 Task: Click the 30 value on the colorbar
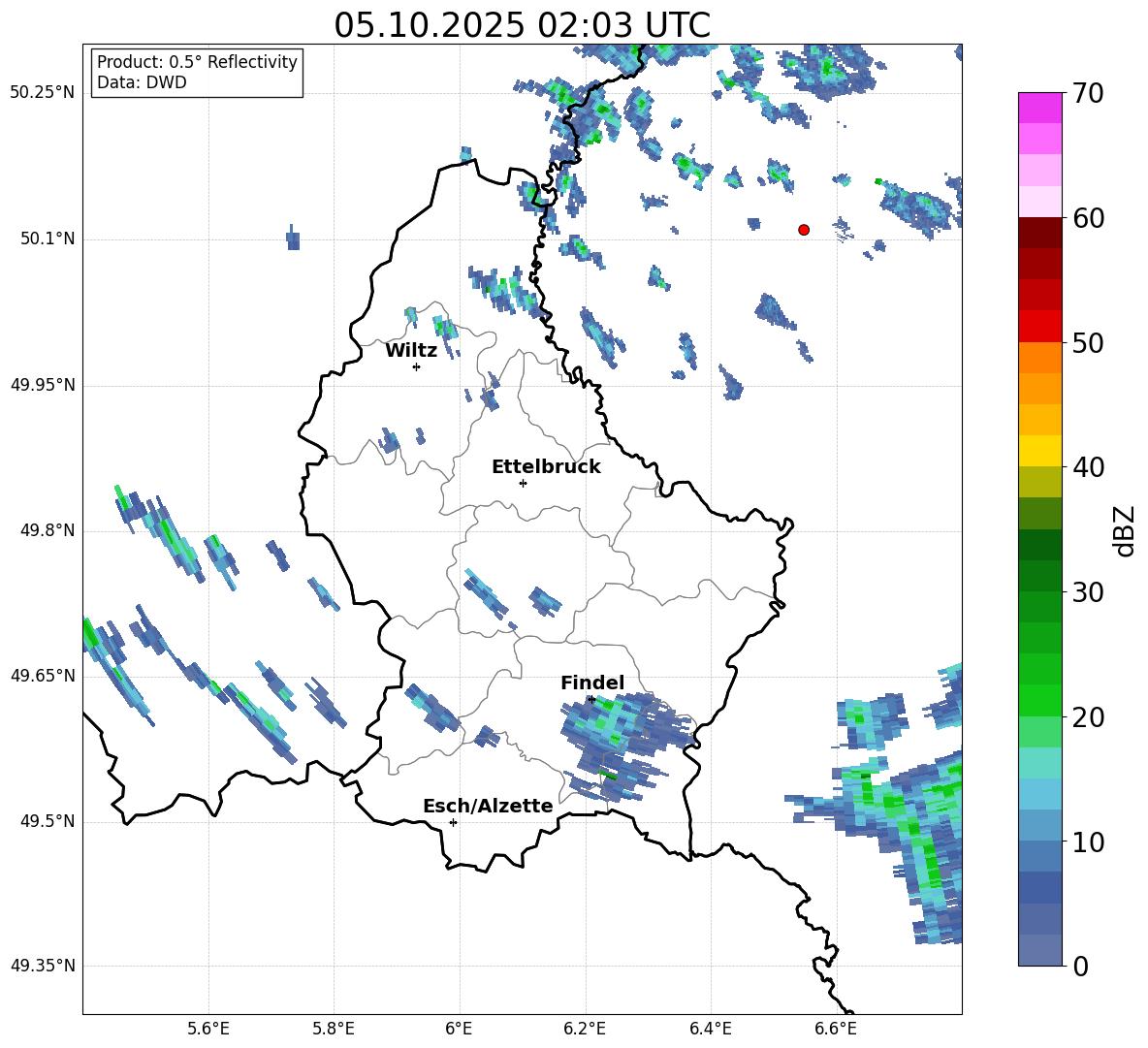[1087, 592]
